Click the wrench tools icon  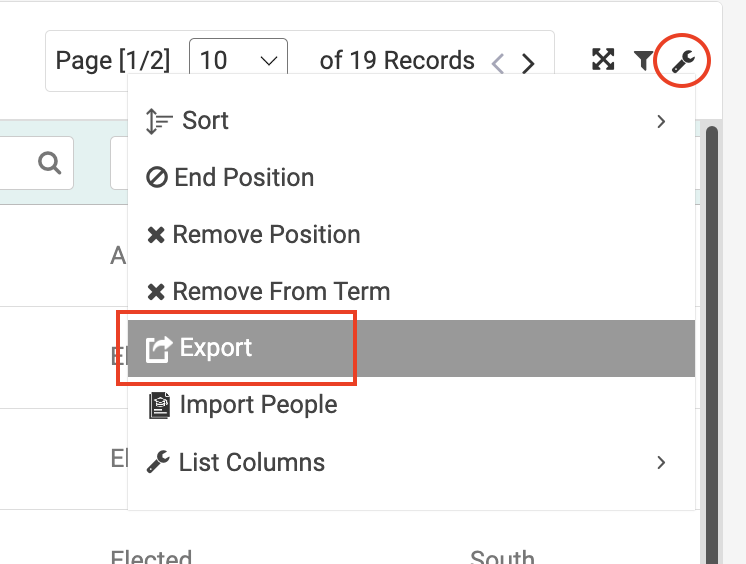(683, 61)
